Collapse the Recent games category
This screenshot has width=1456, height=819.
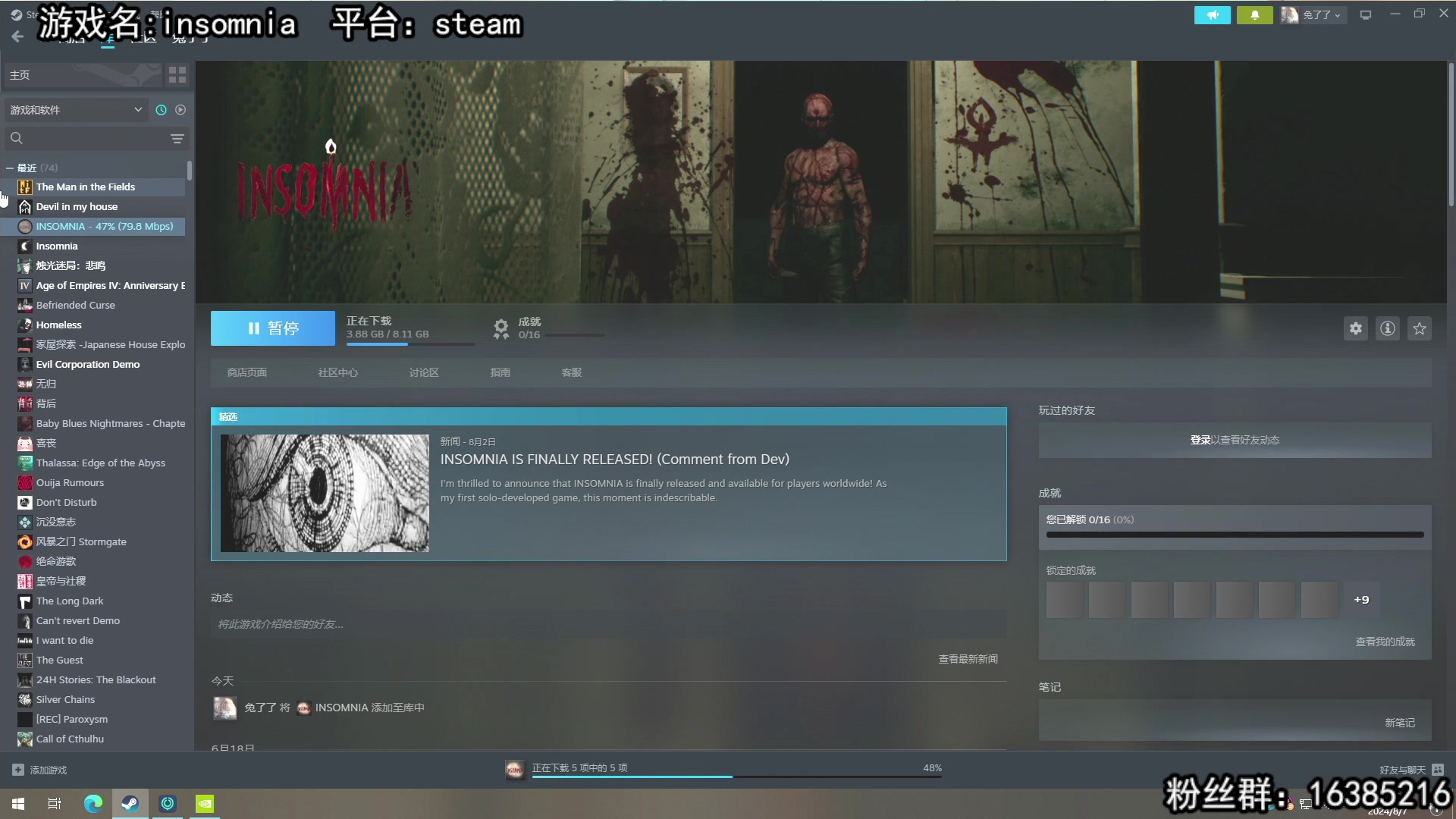coord(9,168)
